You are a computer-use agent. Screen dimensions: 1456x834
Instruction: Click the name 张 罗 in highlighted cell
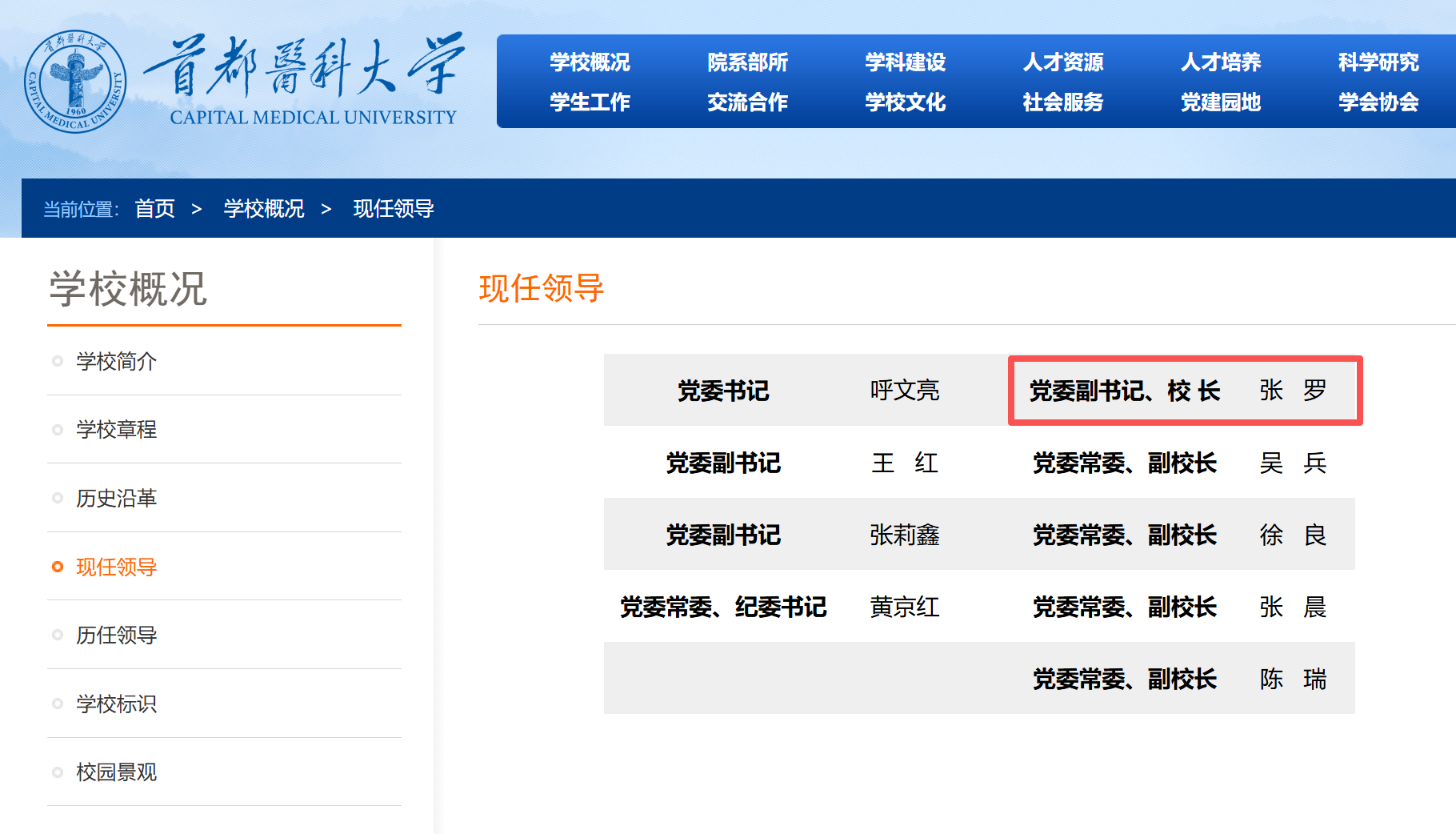pos(1293,391)
